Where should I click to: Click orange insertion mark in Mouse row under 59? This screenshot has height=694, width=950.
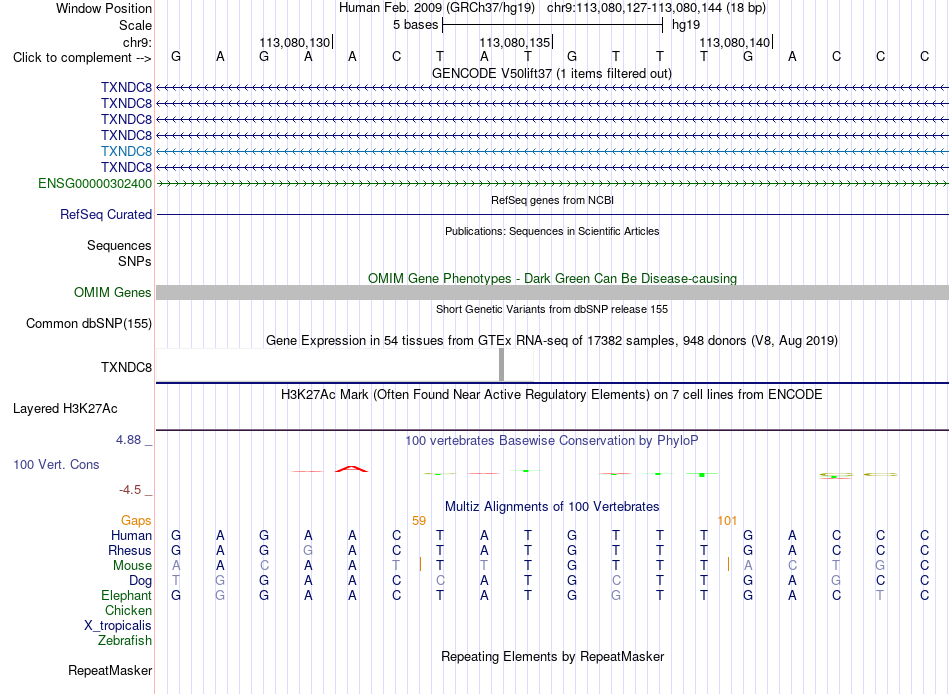(x=420, y=564)
